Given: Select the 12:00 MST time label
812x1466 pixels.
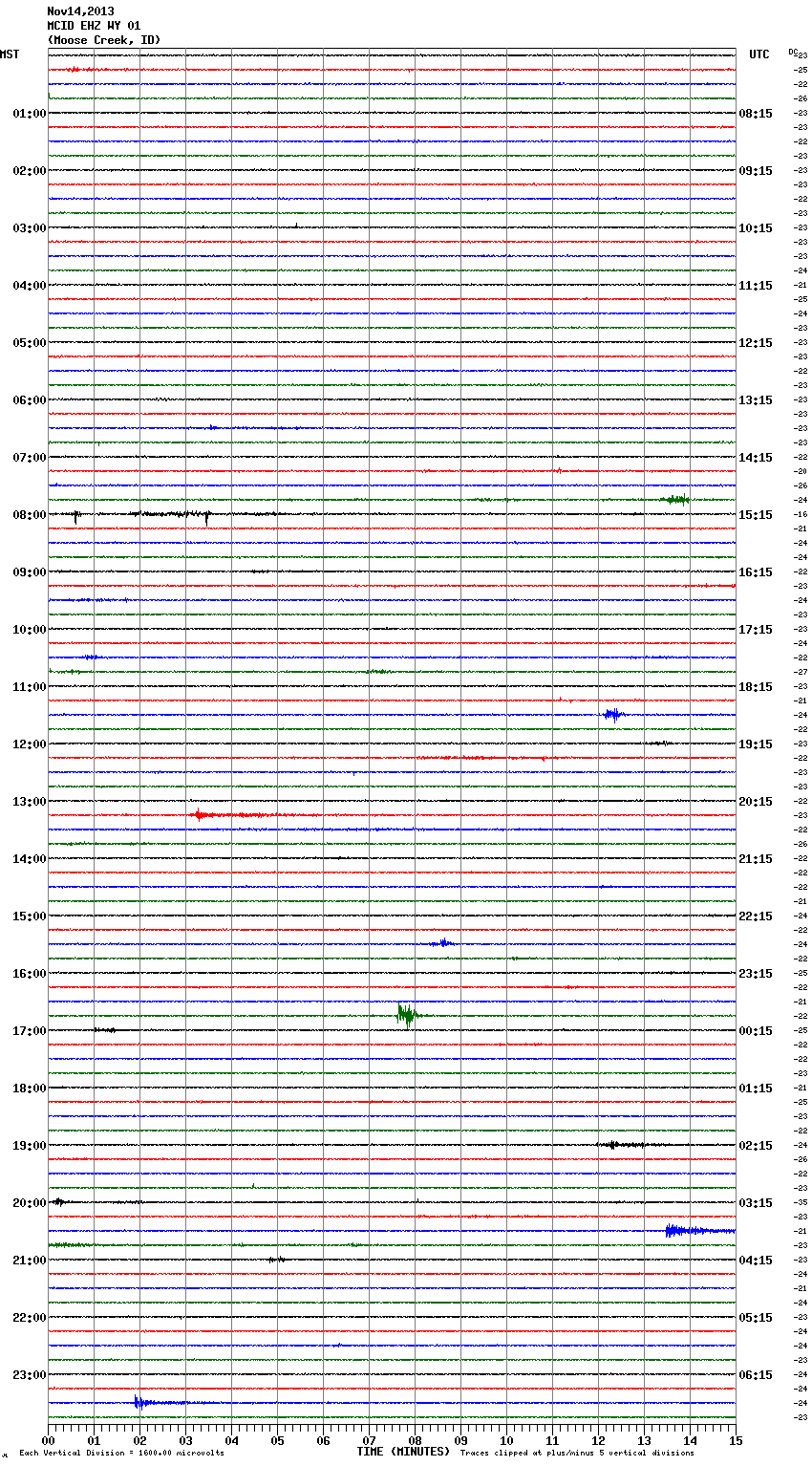Looking at the screenshot, I should pyautogui.click(x=29, y=744).
